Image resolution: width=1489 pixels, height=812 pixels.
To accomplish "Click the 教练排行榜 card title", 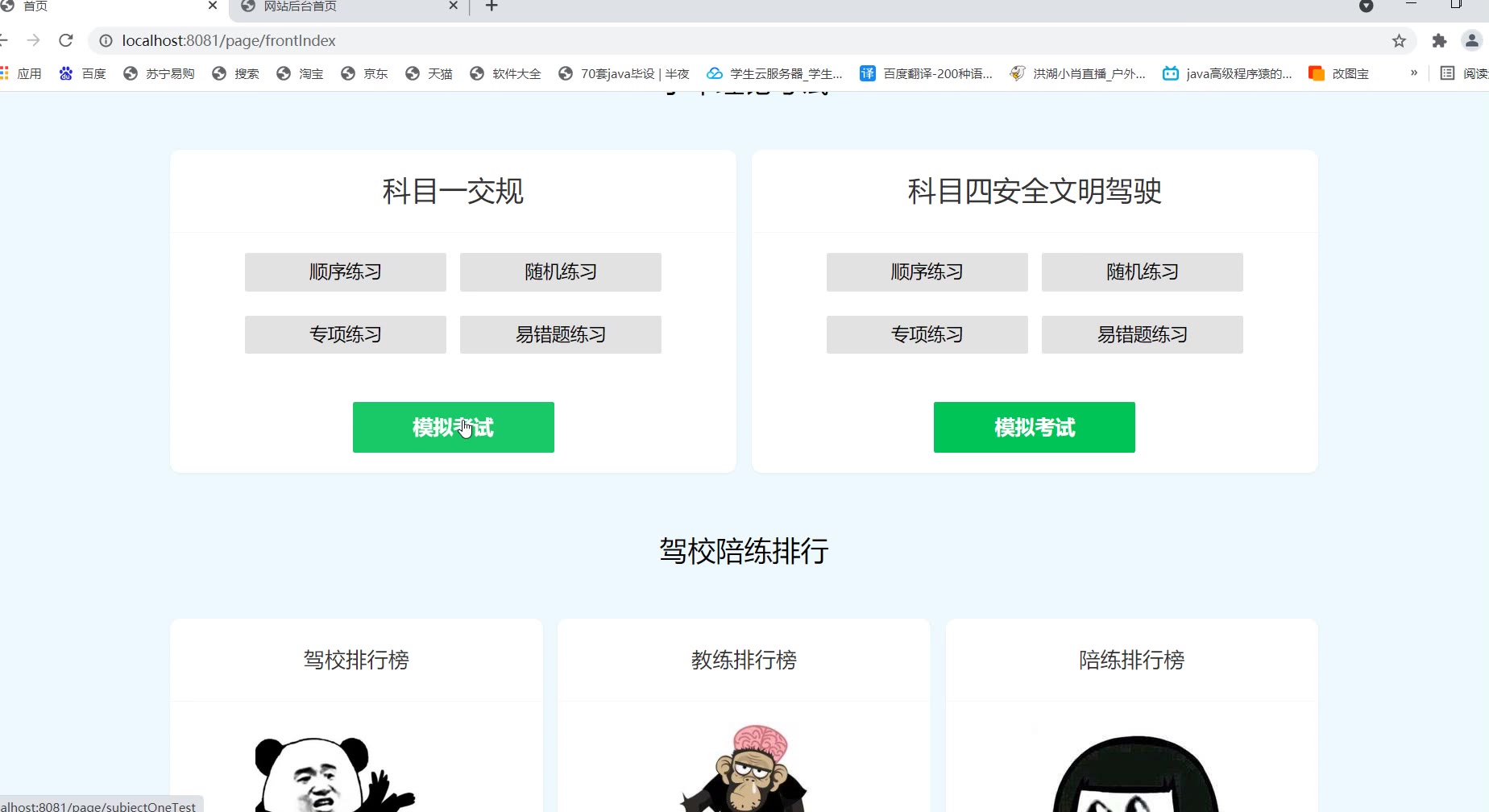I will [x=744, y=661].
